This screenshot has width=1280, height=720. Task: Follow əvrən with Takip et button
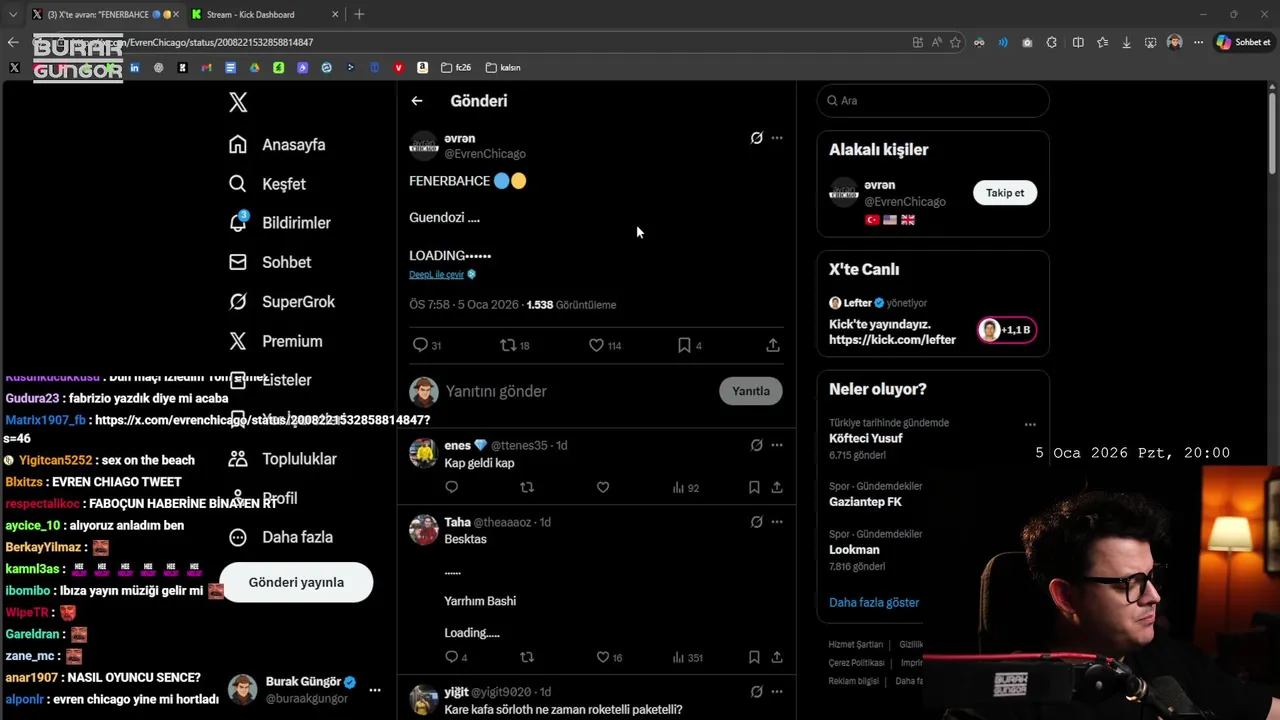1005,193
